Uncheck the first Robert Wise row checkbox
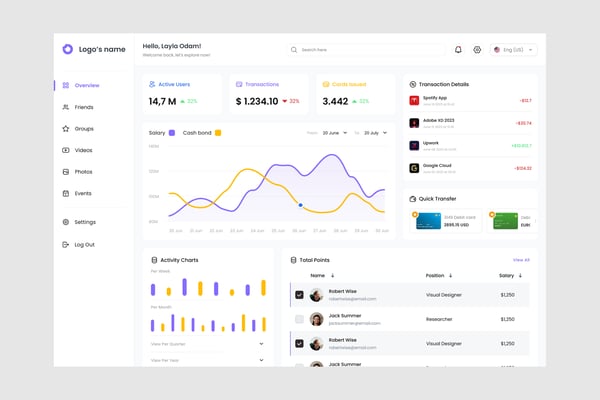The height and width of the screenshot is (400, 600). pos(299,295)
